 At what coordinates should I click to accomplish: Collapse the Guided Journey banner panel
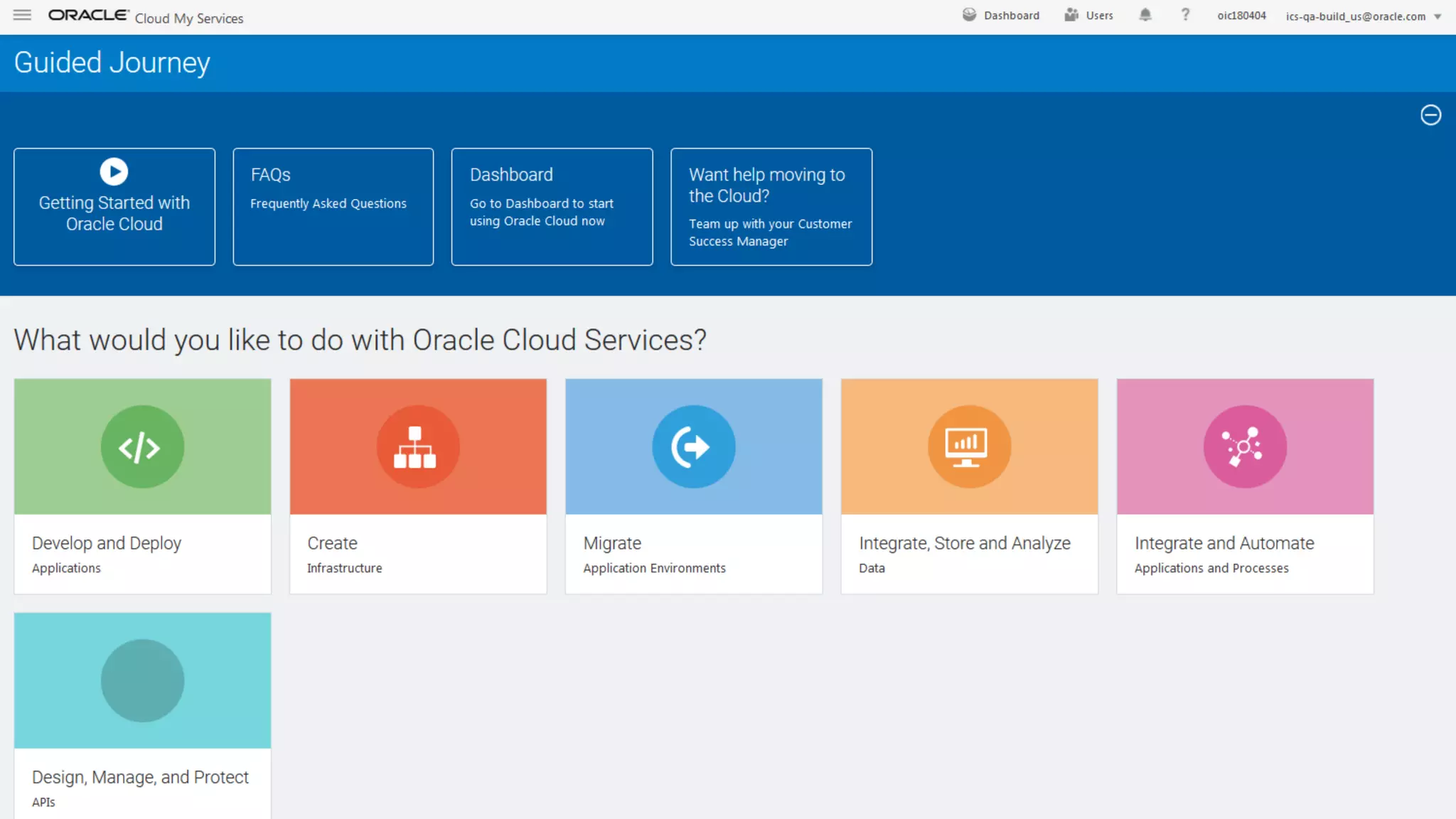(1430, 115)
